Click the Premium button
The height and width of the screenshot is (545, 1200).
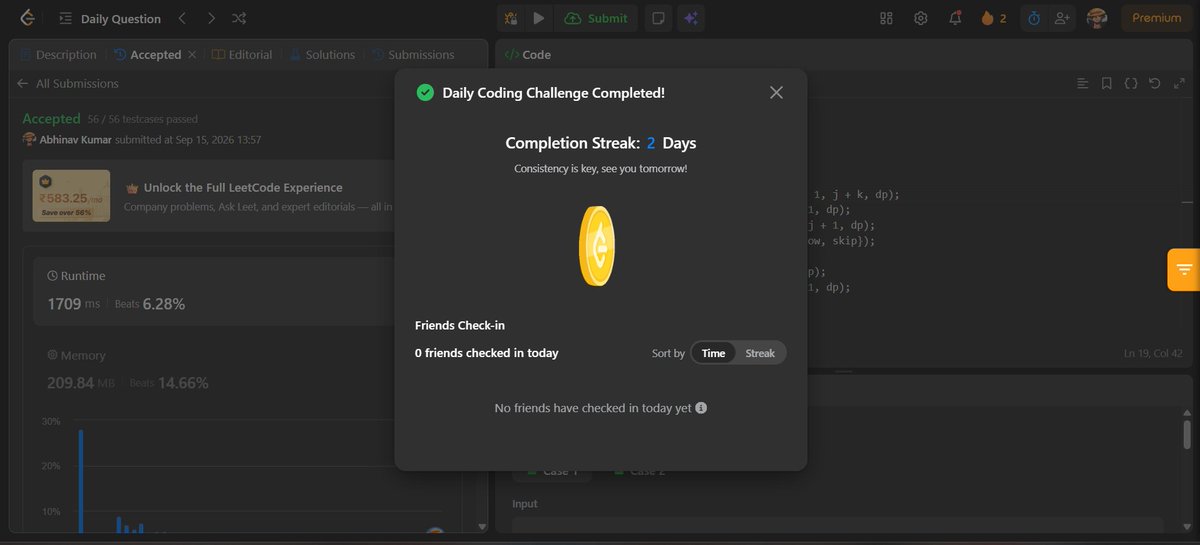pyautogui.click(x=1156, y=18)
